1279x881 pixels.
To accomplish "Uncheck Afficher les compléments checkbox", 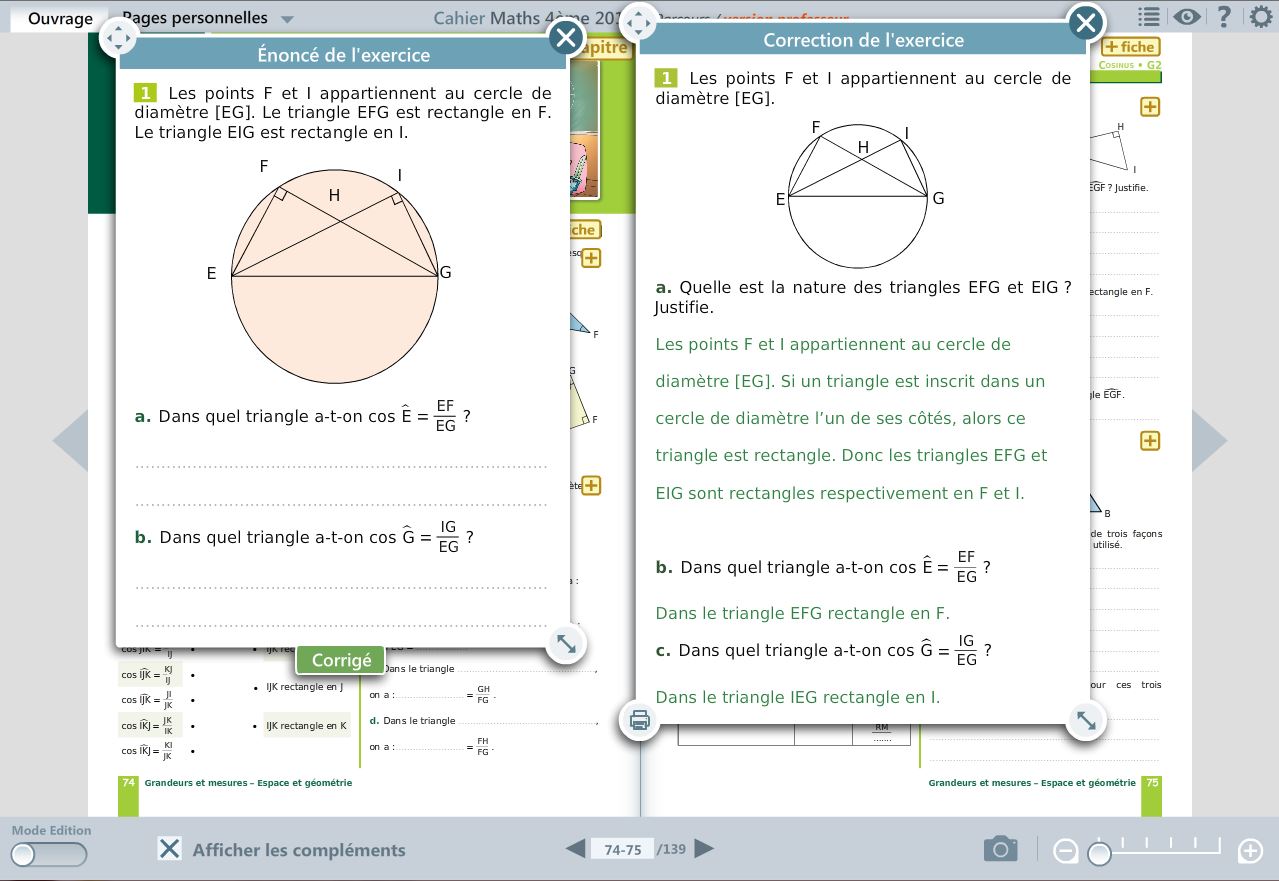I will (170, 849).
